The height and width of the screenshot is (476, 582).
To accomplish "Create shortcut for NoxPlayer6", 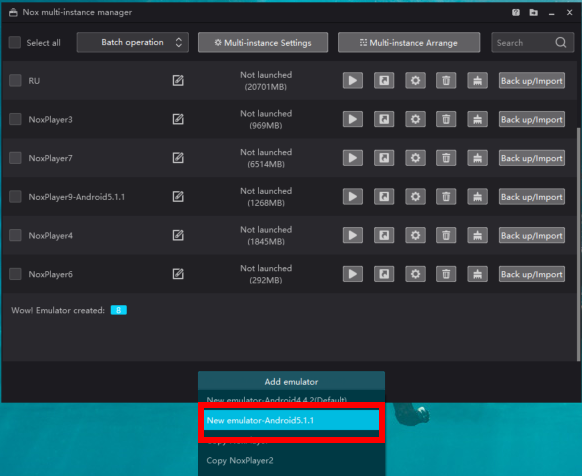I will [384, 274].
